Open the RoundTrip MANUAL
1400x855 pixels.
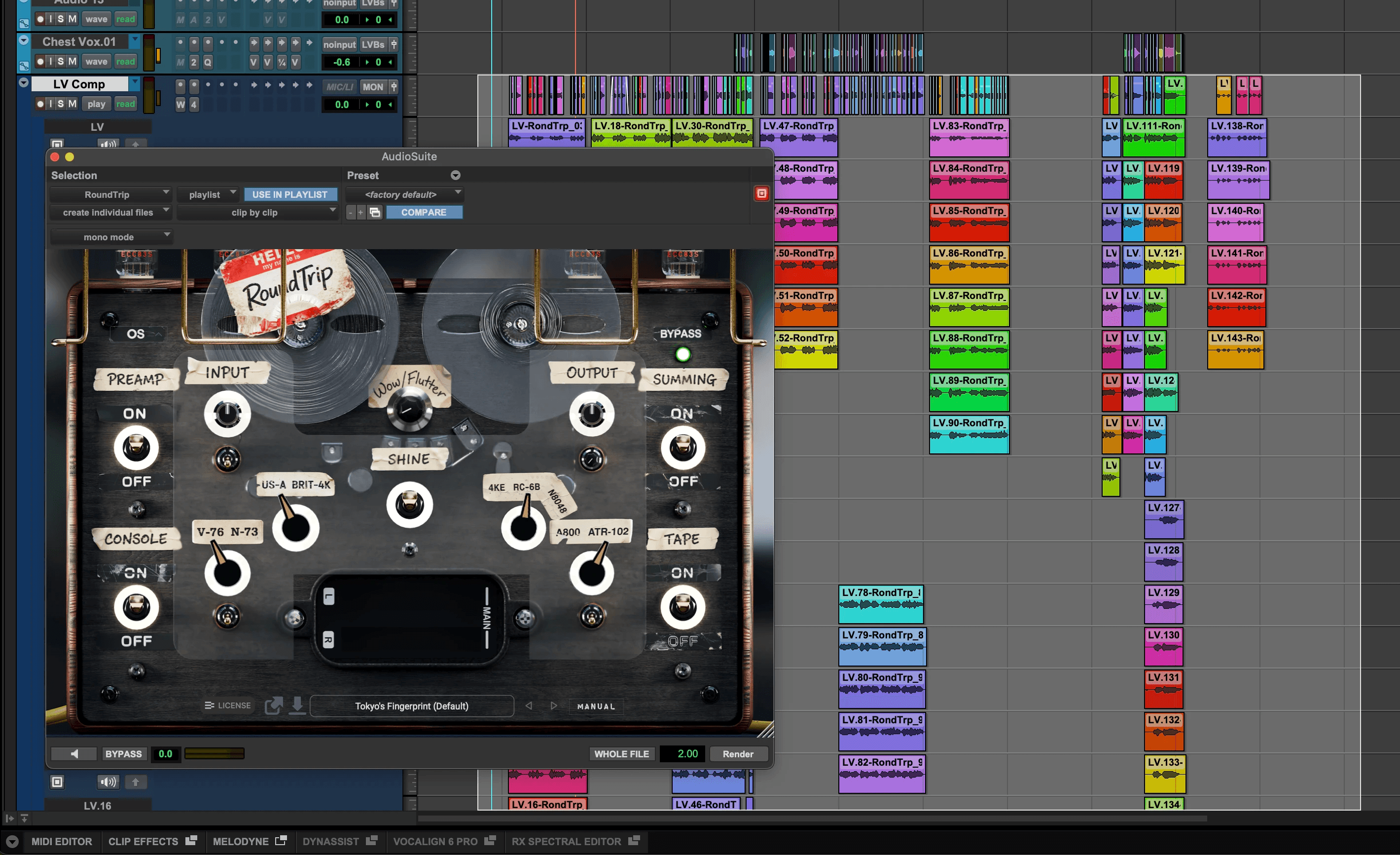(x=596, y=706)
